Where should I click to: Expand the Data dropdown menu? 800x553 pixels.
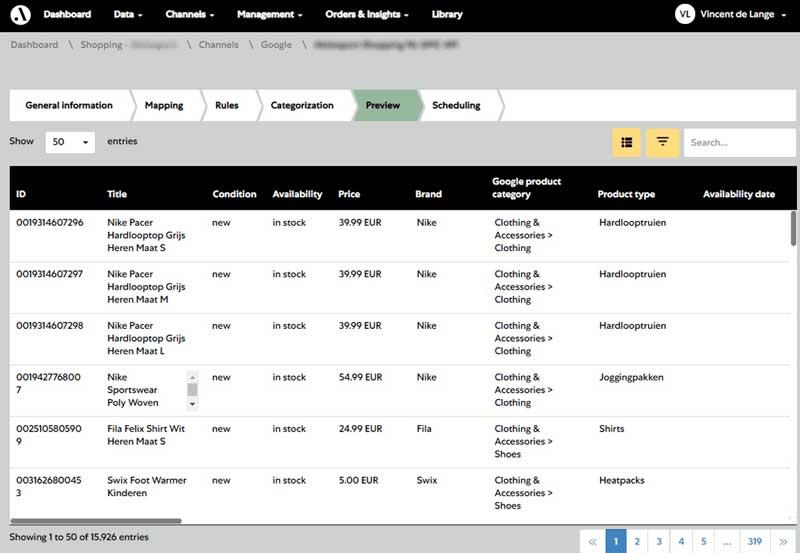click(128, 14)
